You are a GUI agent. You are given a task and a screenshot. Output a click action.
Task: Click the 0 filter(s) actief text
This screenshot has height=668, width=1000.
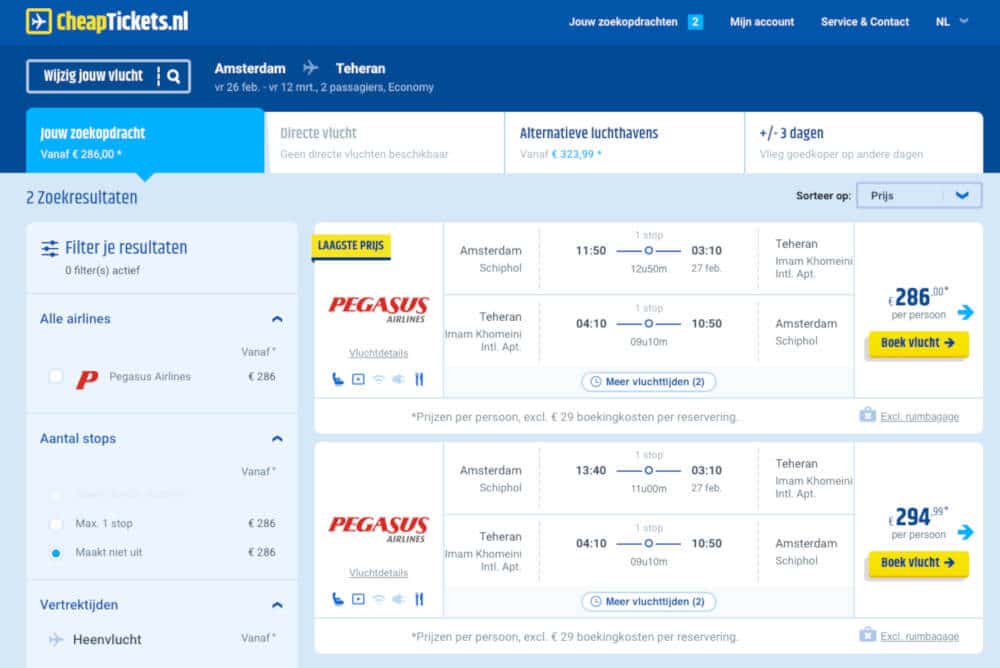point(102,271)
